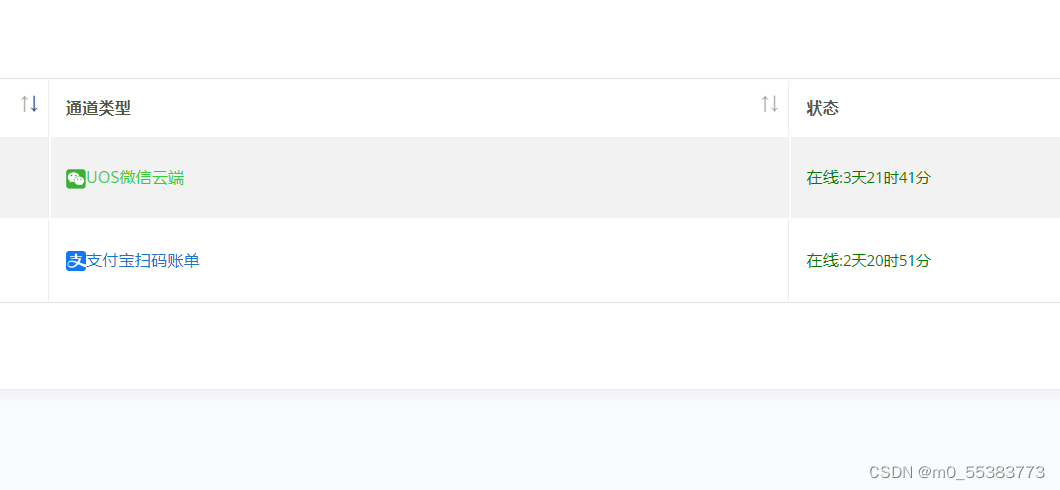
Task: Open the UOS微信云端 channel link
Action: (135, 178)
